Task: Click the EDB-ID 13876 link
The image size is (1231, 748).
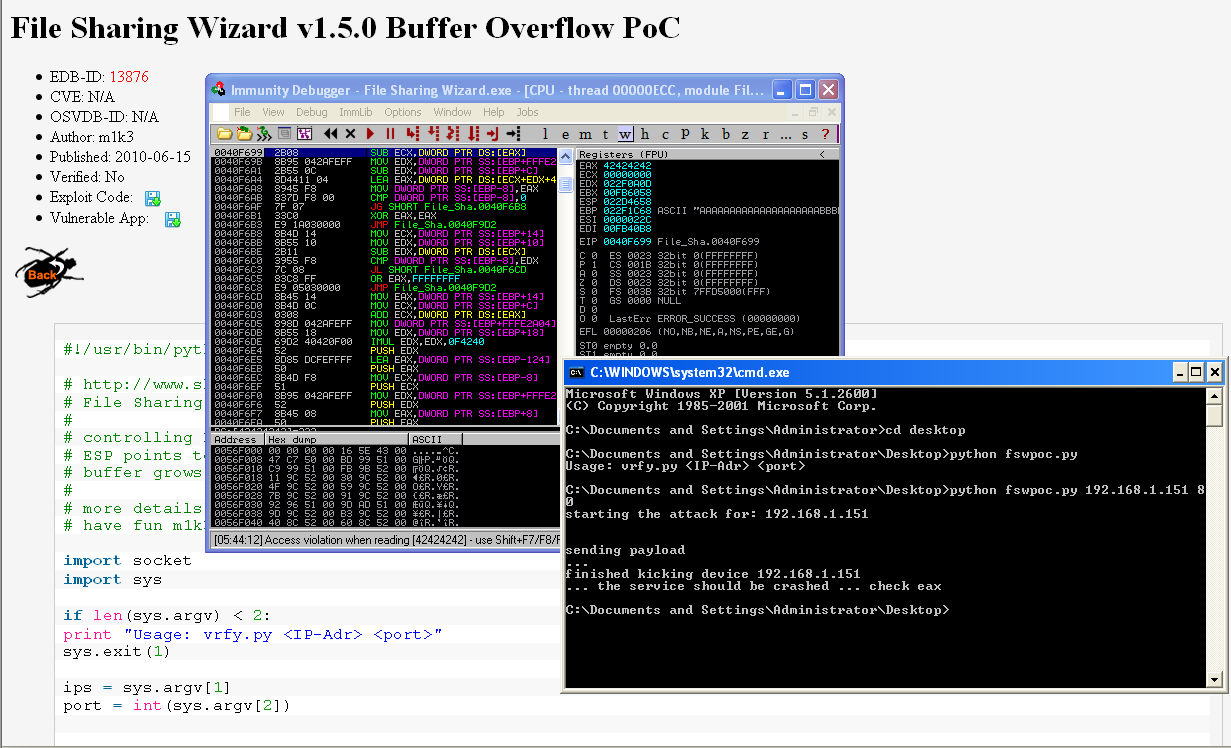Action: (x=129, y=77)
